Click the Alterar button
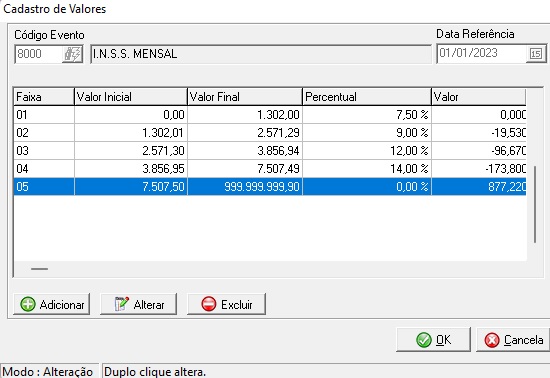 click(139, 304)
